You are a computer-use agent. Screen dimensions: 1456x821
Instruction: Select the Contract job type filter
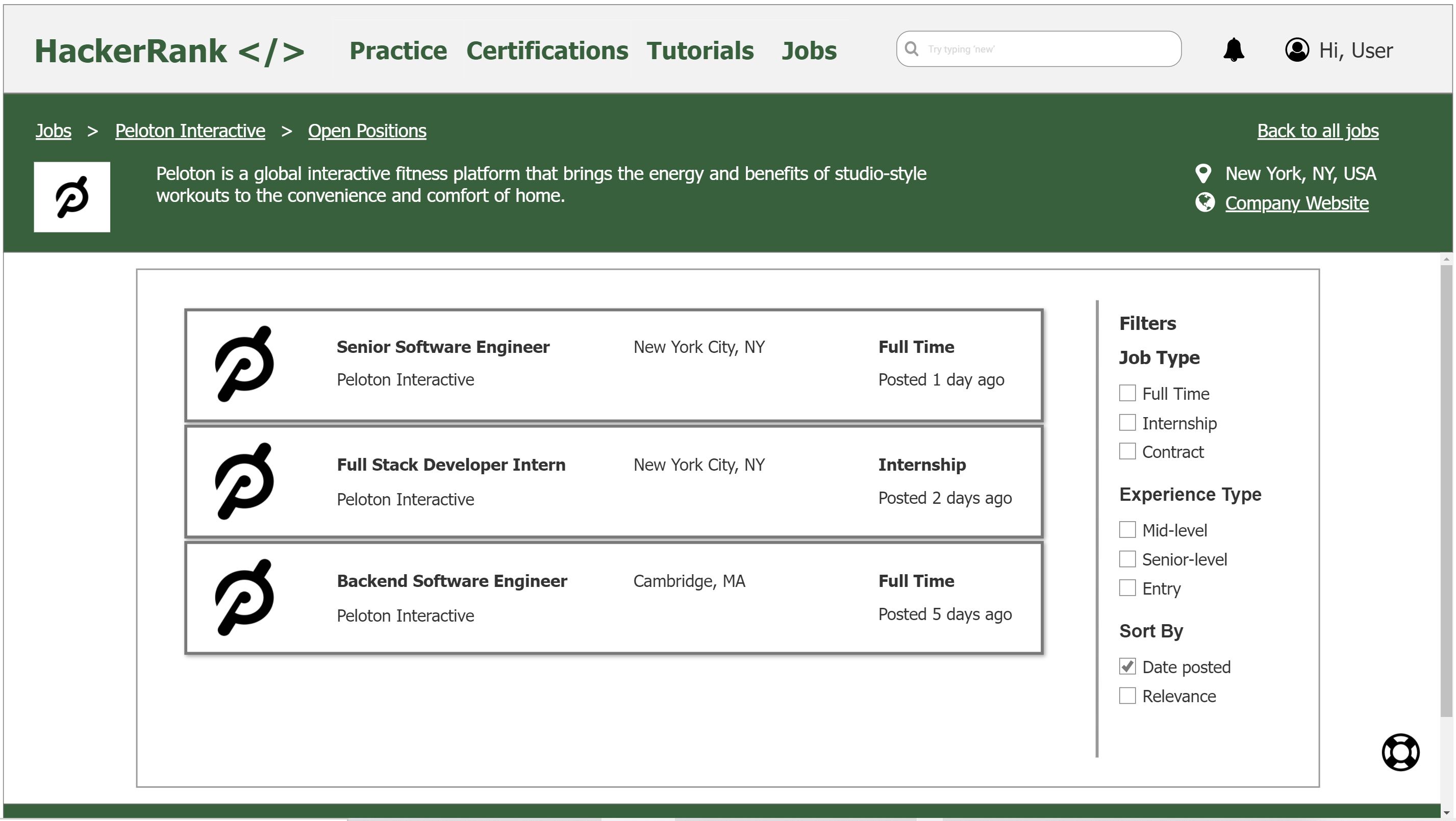(x=1127, y=450)
